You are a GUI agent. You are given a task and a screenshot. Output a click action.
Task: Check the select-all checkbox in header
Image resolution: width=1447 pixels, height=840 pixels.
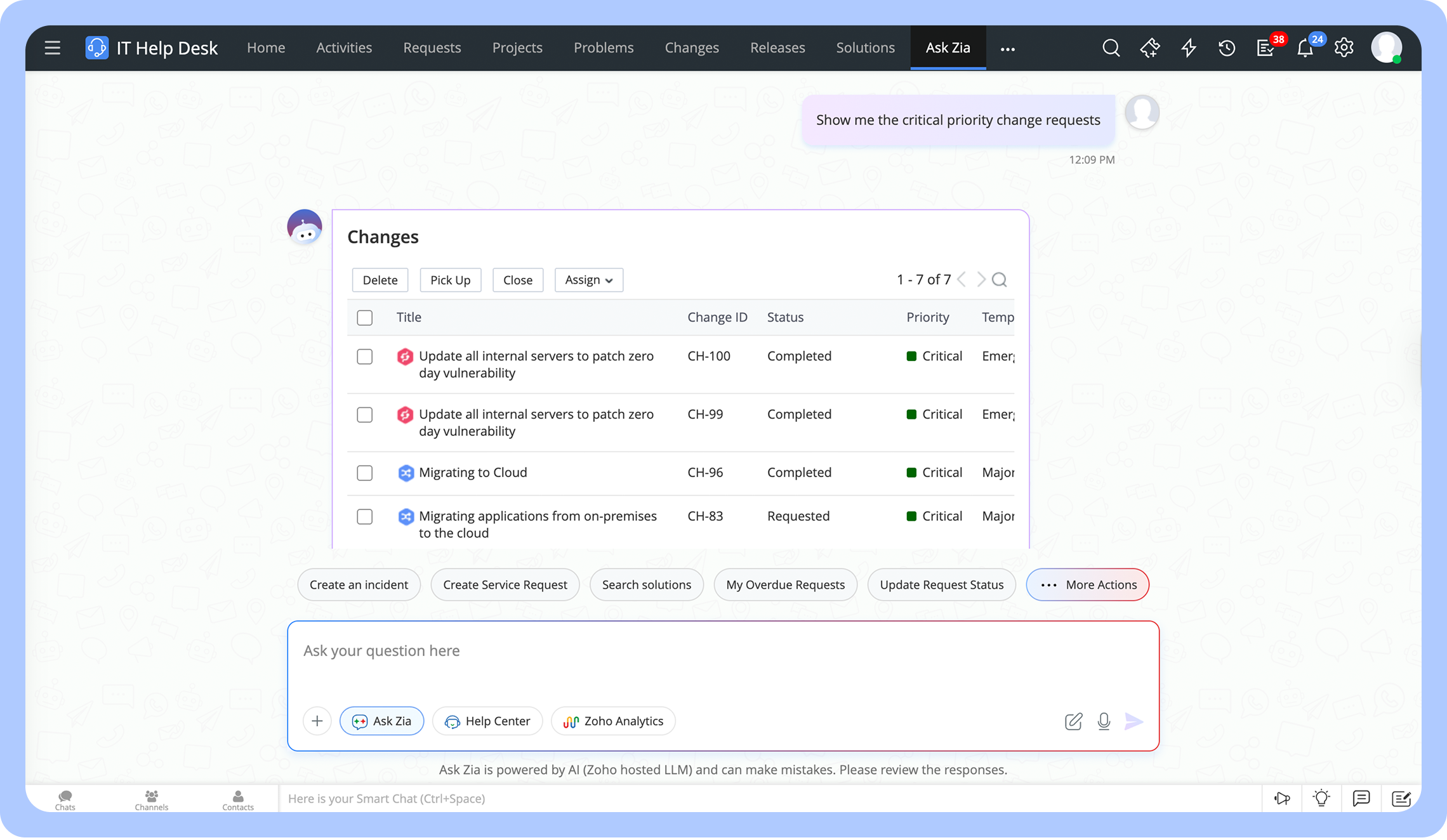pos(365,318)
